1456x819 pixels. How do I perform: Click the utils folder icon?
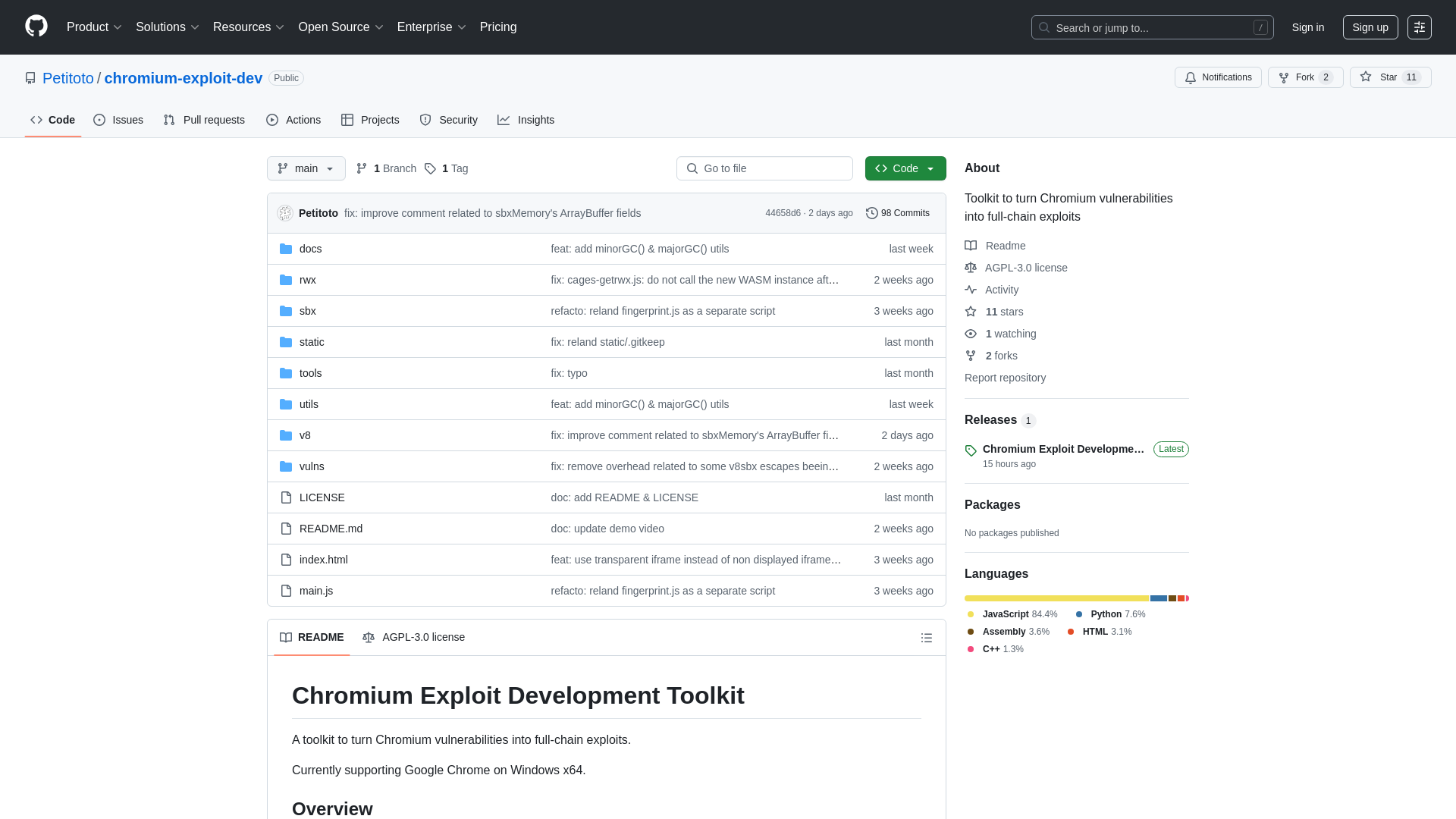click(286, 404)
